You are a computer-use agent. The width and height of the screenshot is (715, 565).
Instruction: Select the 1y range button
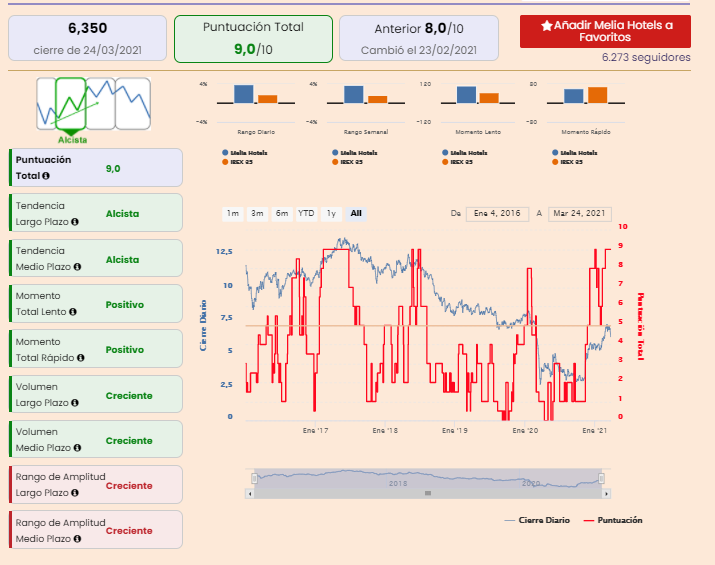[x=331, y=213]
